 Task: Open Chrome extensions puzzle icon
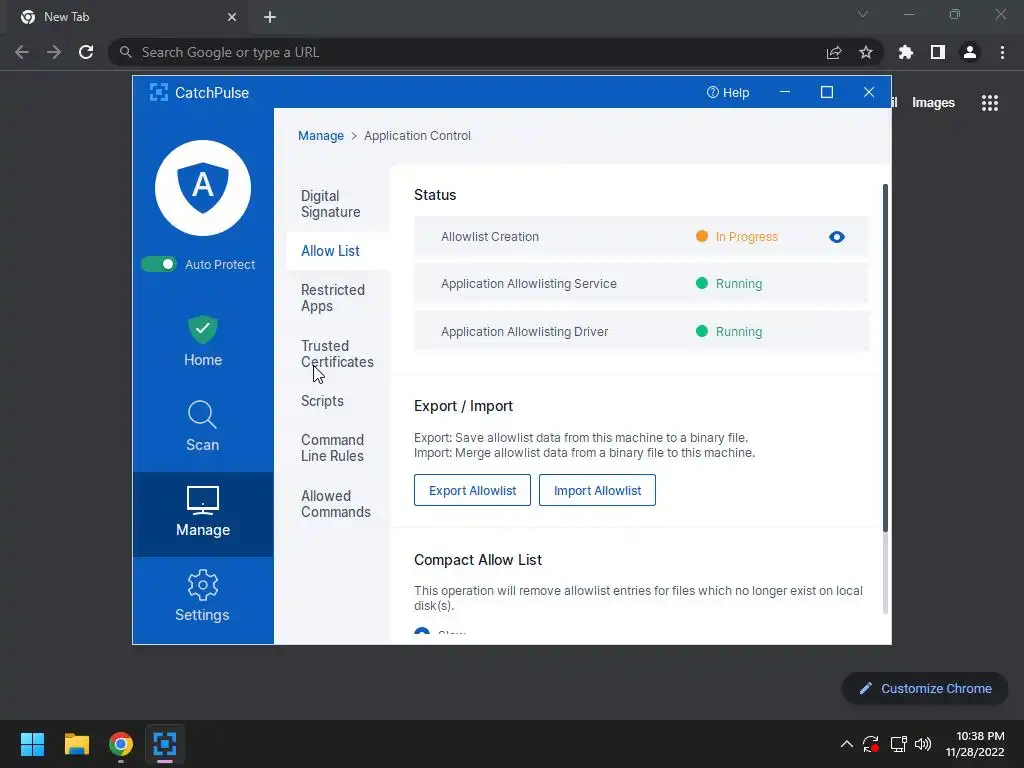tap(906, 52)
